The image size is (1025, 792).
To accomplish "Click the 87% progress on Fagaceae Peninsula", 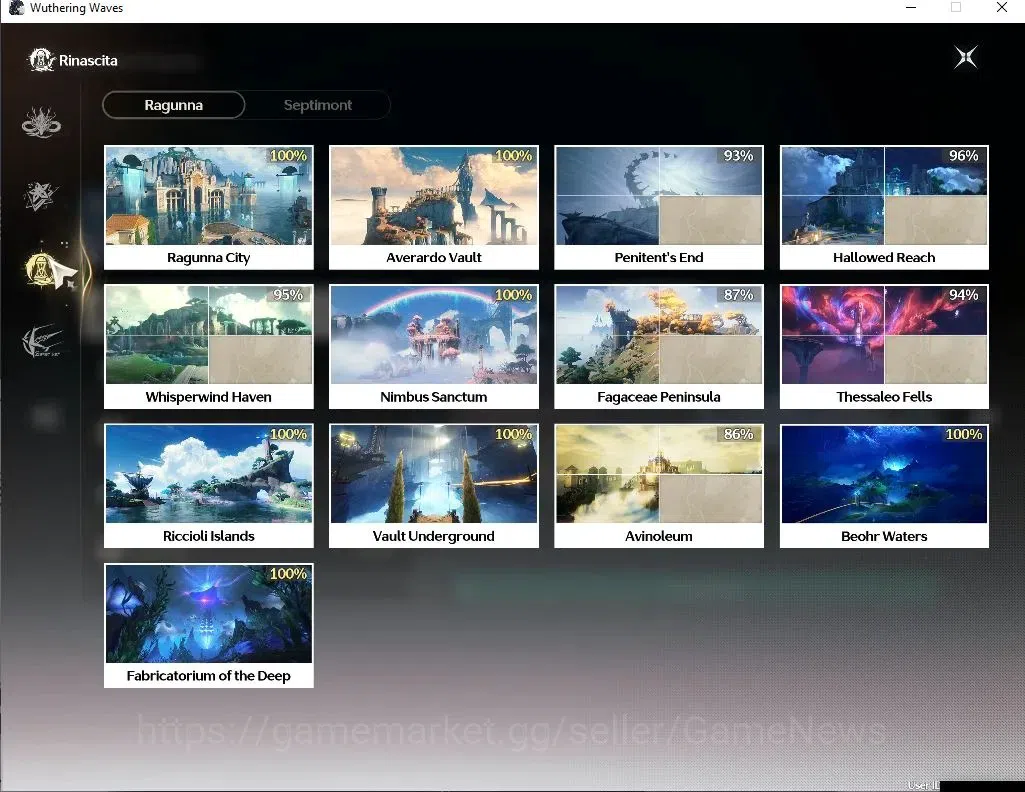I will coord(739,295).
